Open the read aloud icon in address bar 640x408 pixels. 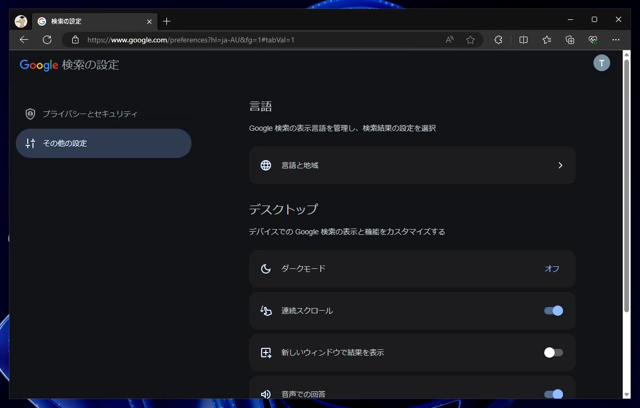(449, 40)
